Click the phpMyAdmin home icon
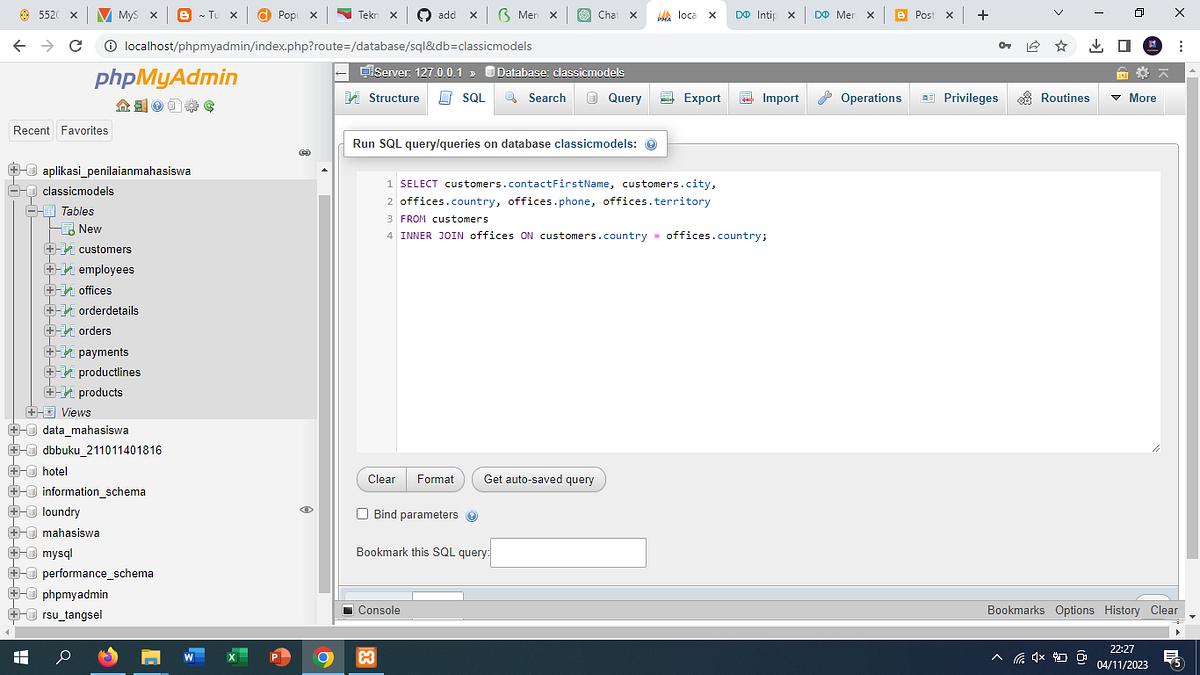The image size is (1200, 675). coord(122,105)
